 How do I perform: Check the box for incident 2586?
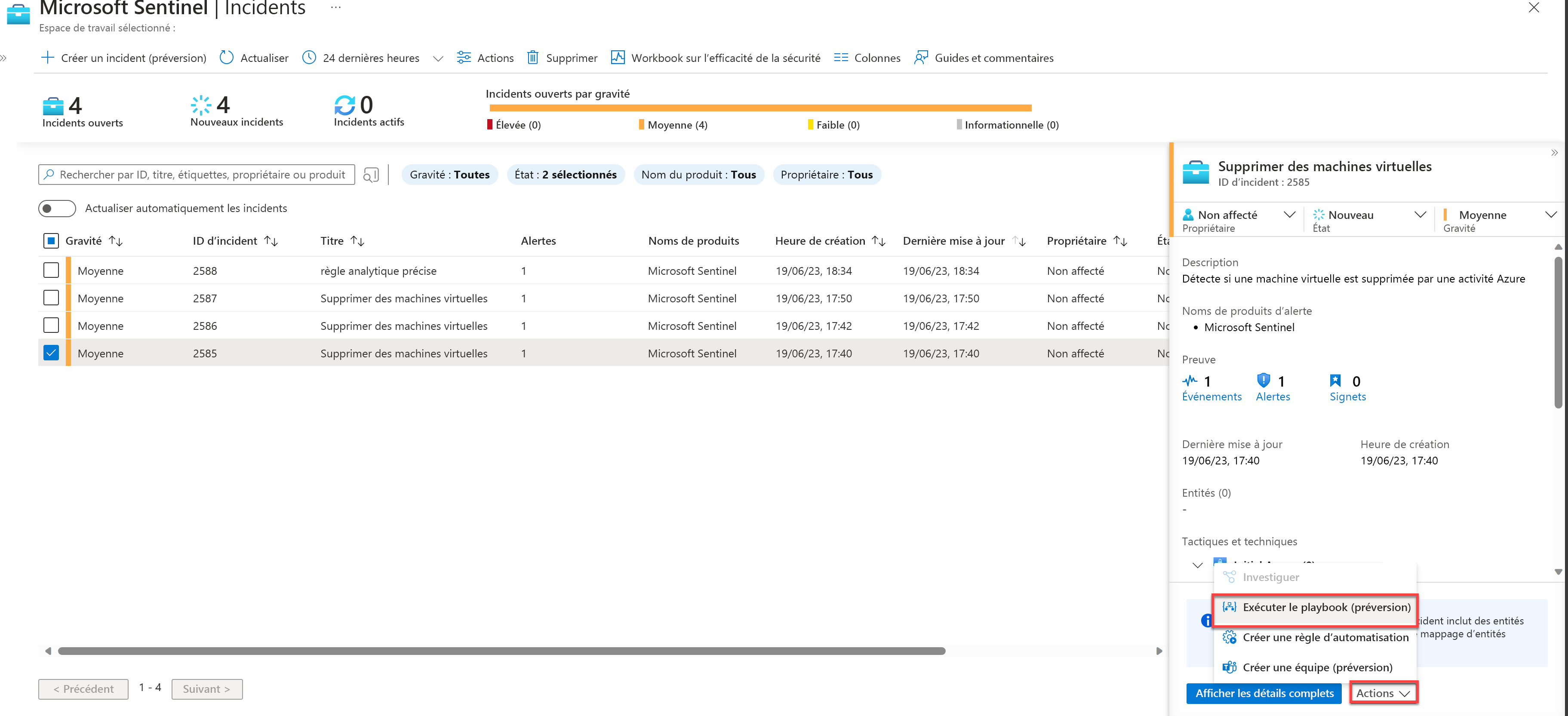coord(51,325)
